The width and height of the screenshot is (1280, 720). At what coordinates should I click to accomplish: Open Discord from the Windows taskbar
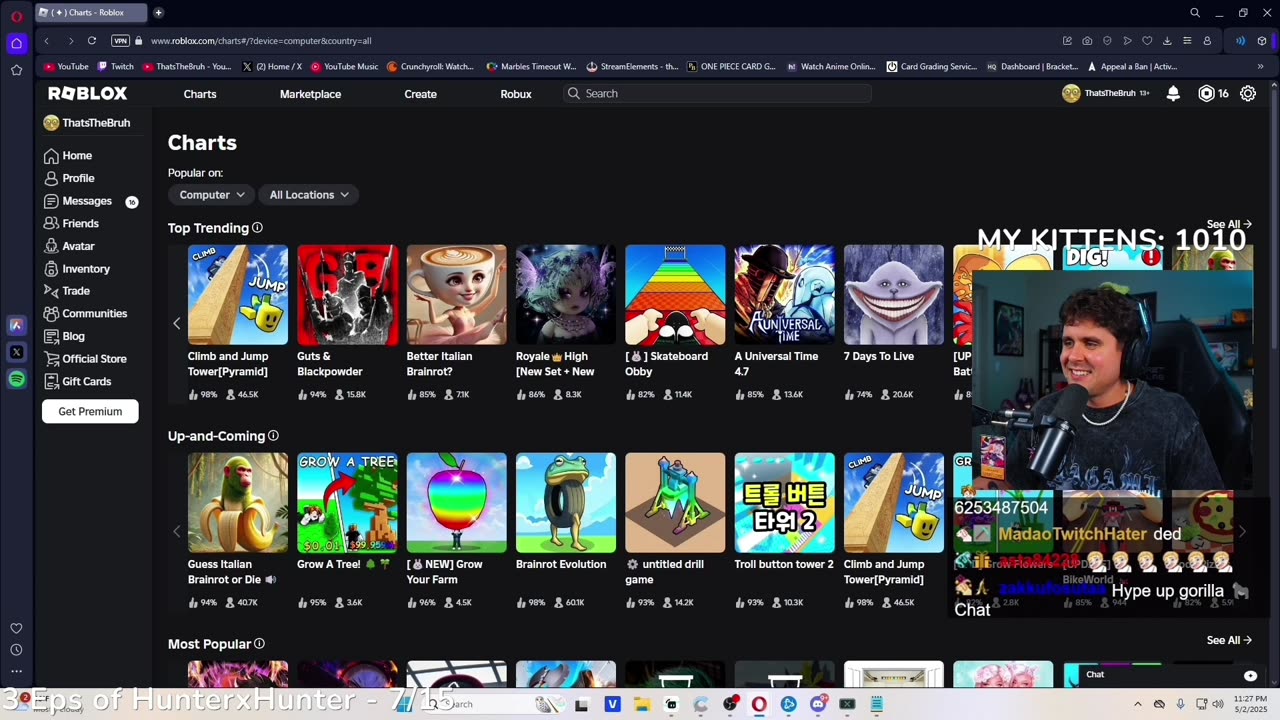click(x=818, y=704)
